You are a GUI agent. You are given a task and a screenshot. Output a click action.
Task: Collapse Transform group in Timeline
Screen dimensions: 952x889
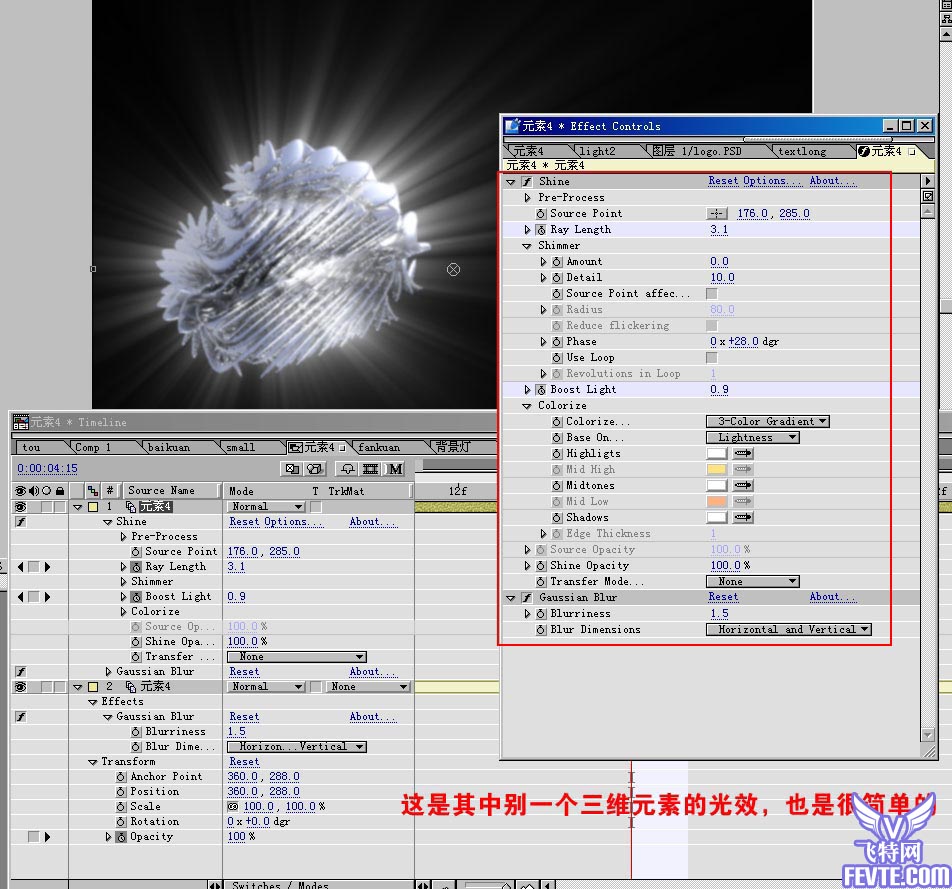[93, 762]
